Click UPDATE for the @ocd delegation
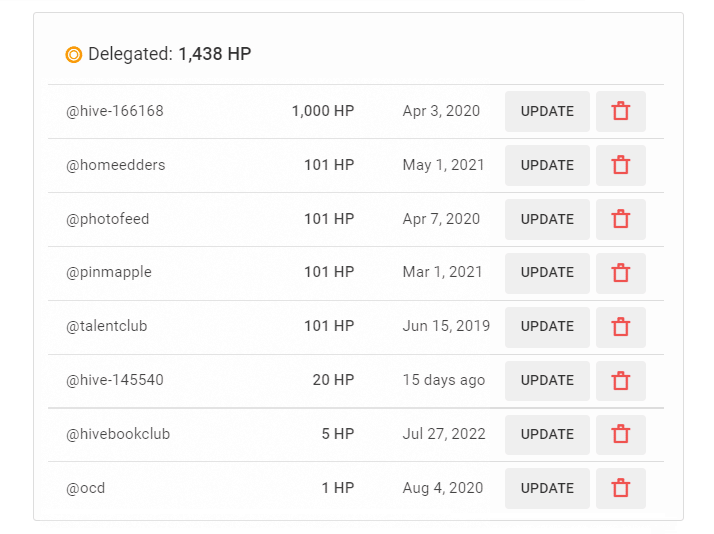 pos(547,488)
